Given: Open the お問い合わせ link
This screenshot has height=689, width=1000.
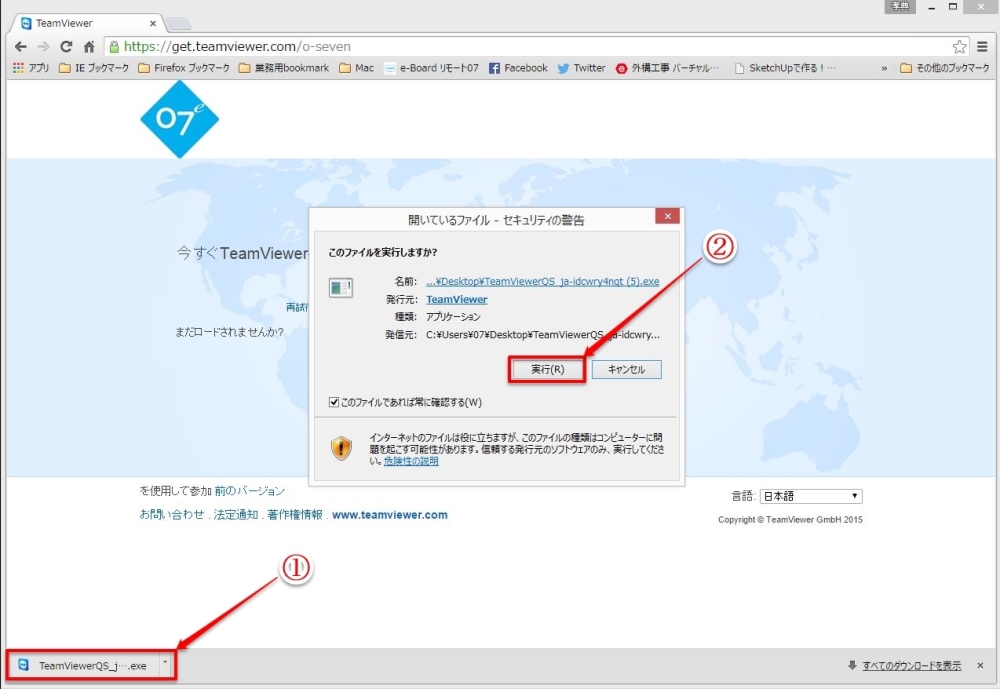Looking at the screenshot, I should pyautogui.click(x=172, y=515).
